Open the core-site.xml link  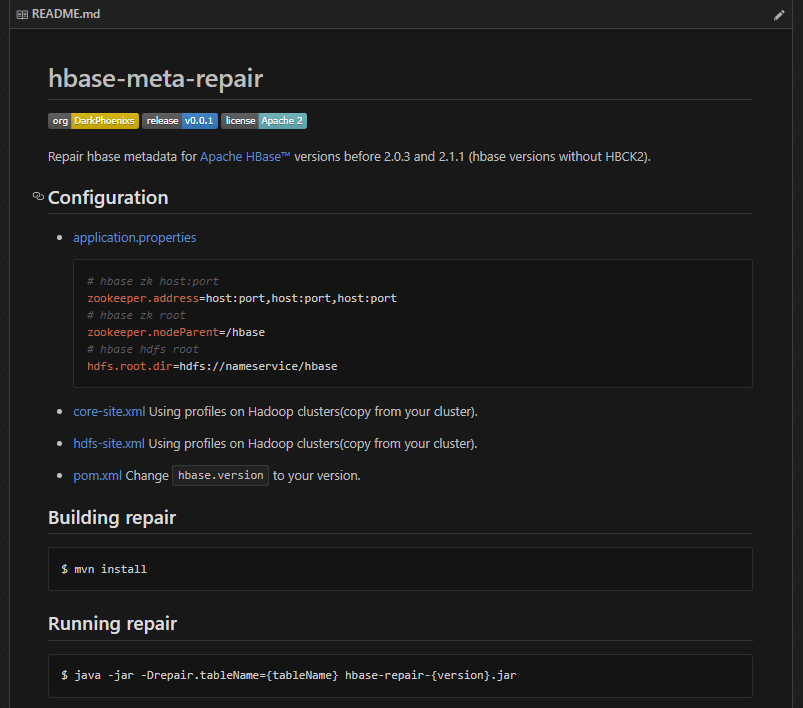coord(109,412)
